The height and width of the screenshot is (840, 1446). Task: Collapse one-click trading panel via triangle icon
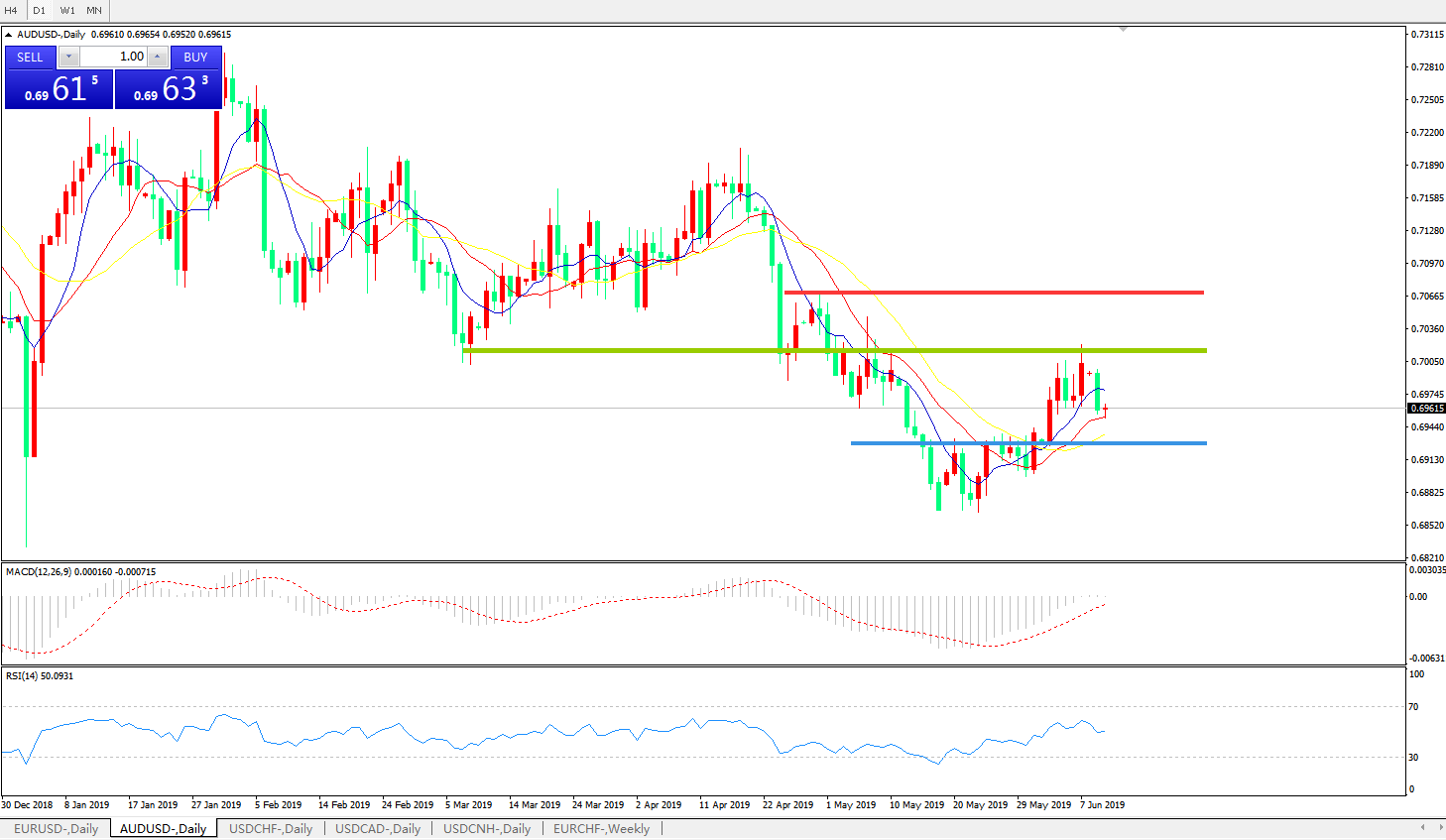click(9, 35)
